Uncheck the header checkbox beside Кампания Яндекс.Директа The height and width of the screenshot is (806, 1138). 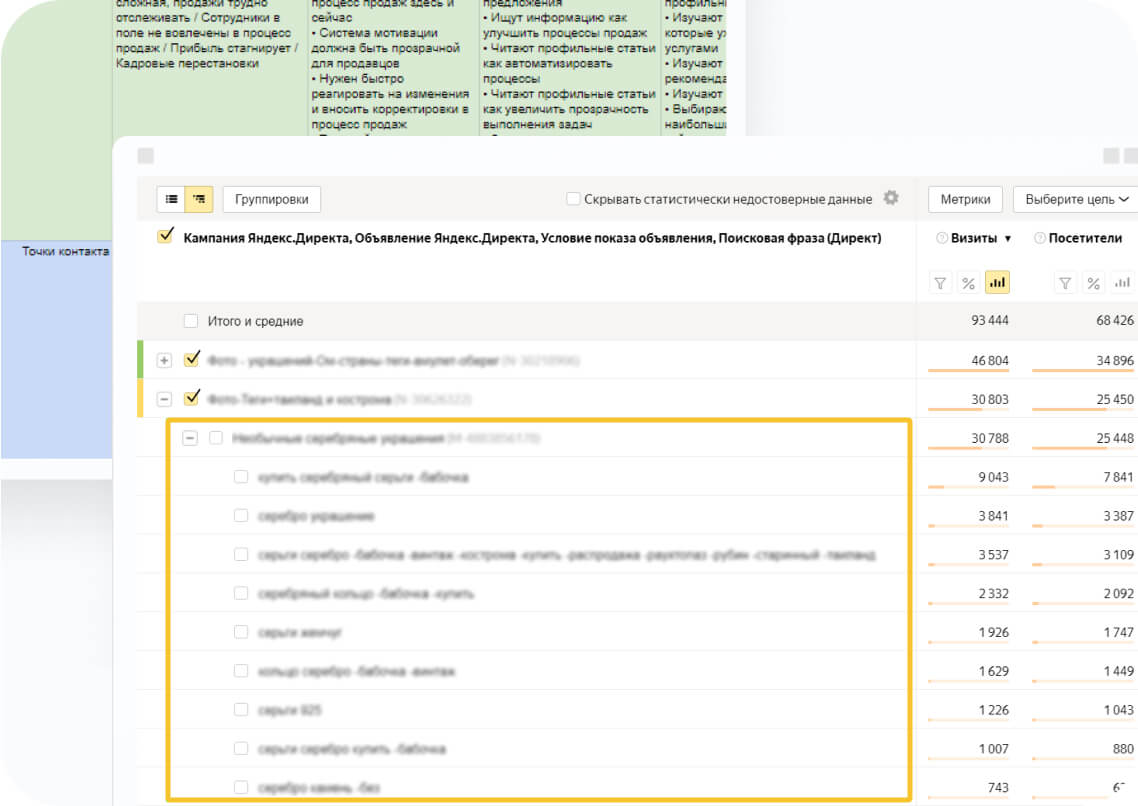(x=166, y=238)
